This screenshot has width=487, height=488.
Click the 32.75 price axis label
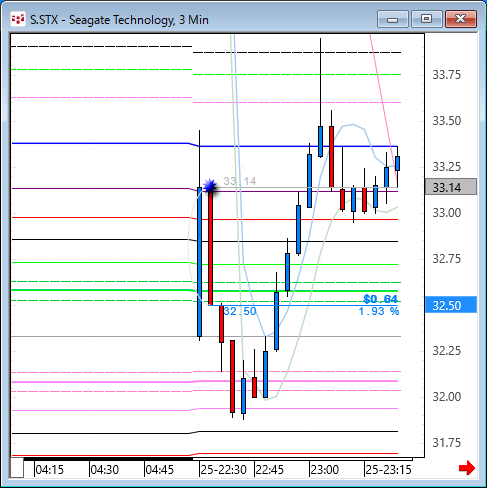point(446,259)
